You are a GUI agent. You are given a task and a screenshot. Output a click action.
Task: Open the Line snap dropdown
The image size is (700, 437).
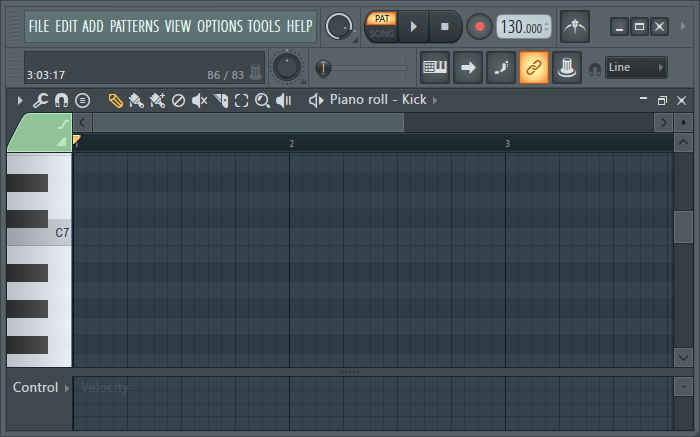(x=636, y=67)
